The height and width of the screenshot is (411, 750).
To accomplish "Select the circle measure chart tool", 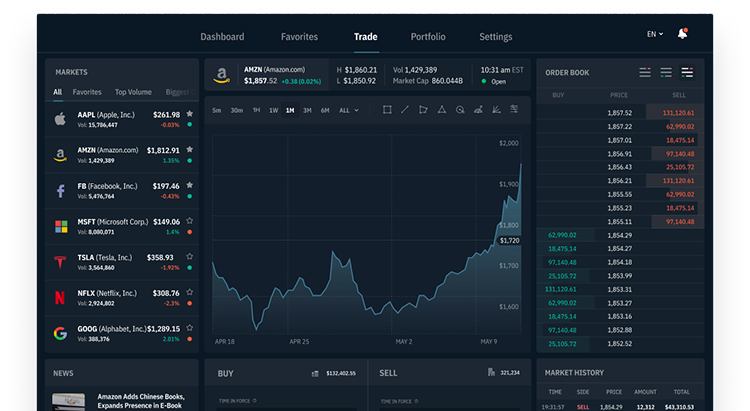I will [x=460, y=110].
